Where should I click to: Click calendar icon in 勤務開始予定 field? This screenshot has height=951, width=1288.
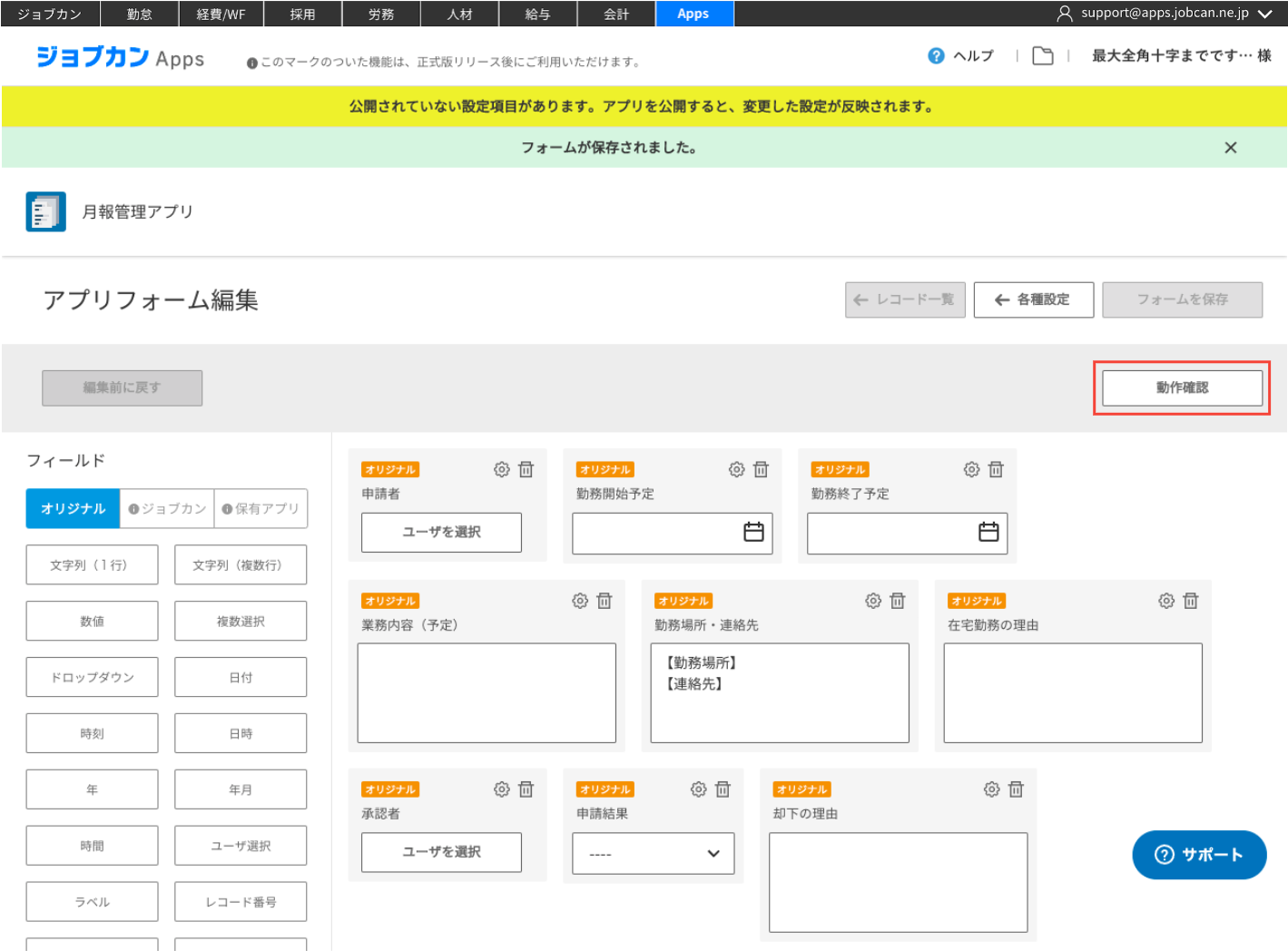coord(753,532)
